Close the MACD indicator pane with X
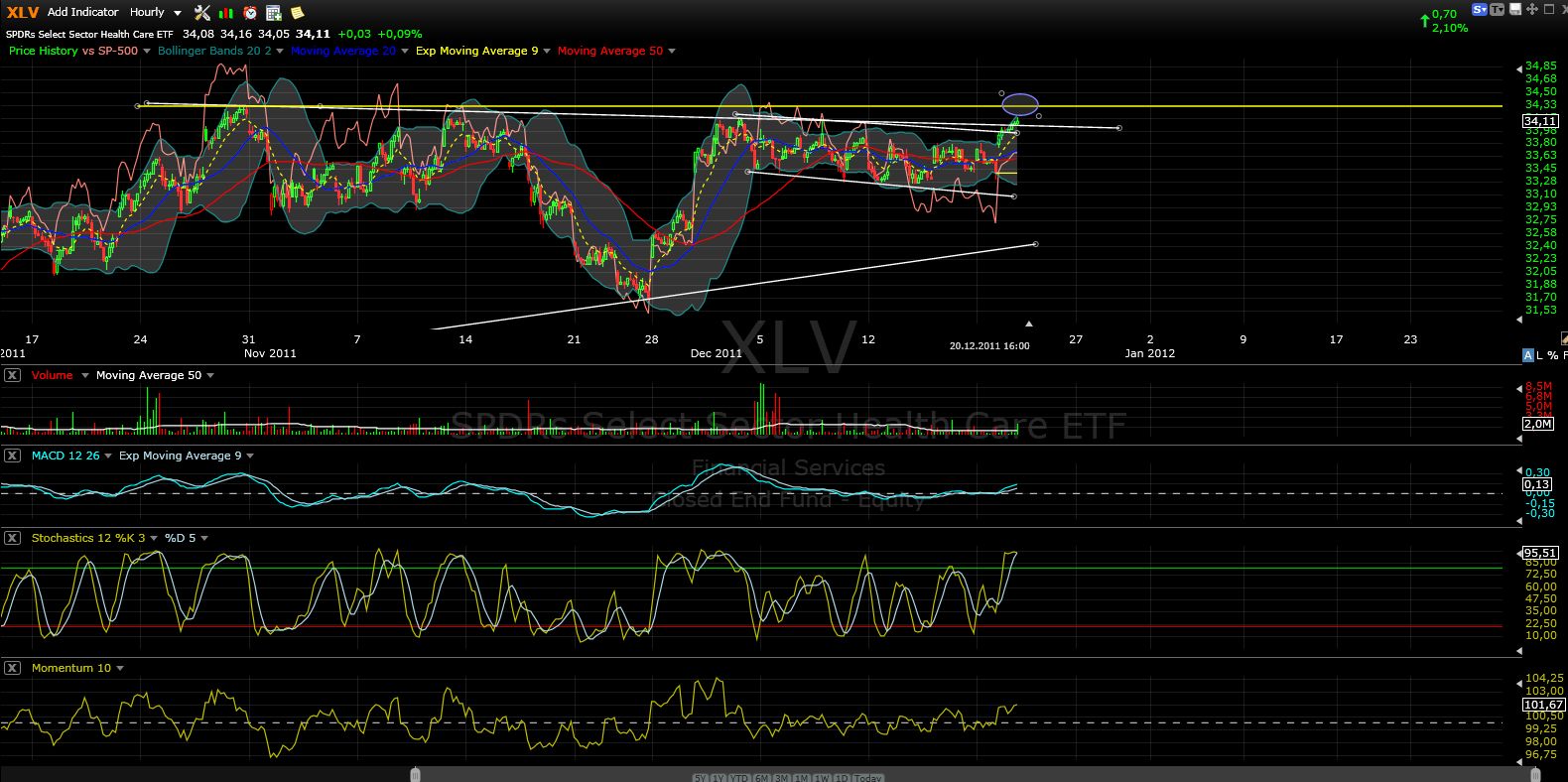 (x=12, y=456)
